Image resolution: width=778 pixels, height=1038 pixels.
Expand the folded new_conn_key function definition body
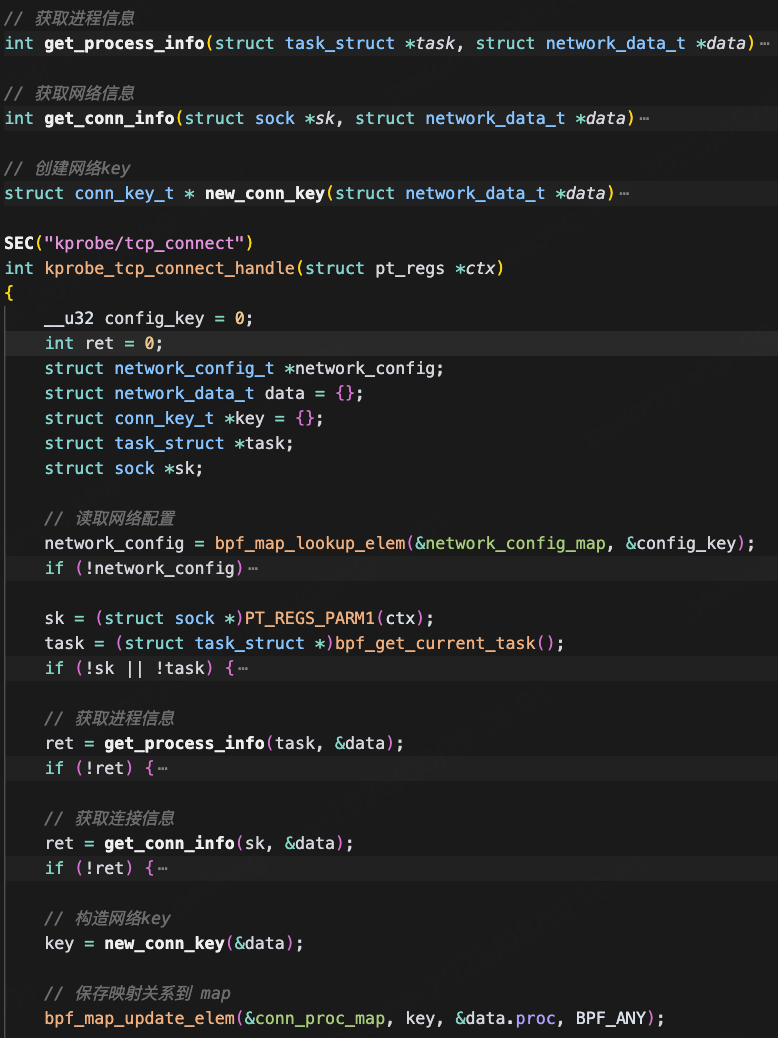coord(624,194)
